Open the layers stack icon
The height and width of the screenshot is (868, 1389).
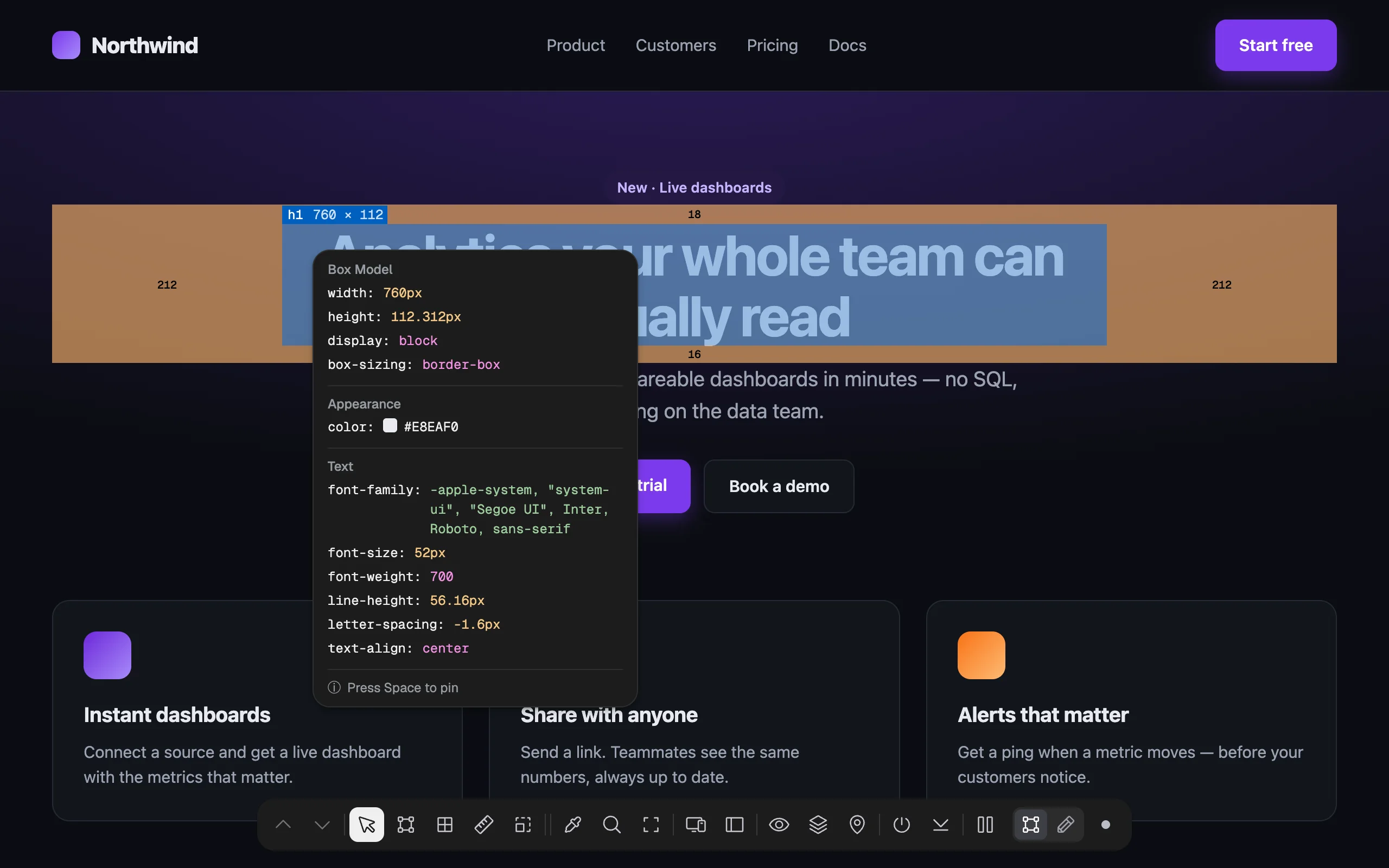[818, 825]
